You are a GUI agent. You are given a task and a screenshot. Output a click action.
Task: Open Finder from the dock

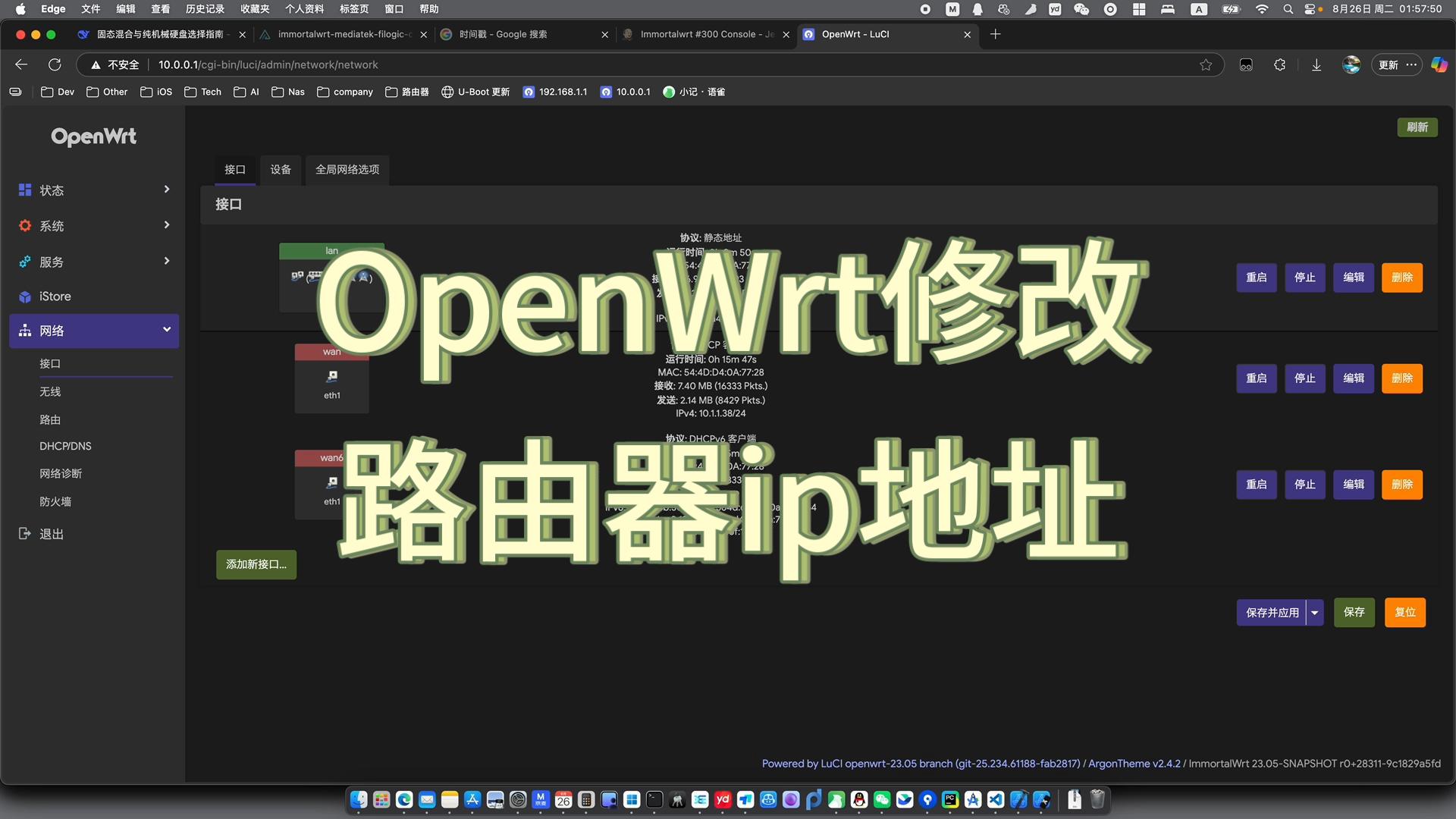click(359, 799)
